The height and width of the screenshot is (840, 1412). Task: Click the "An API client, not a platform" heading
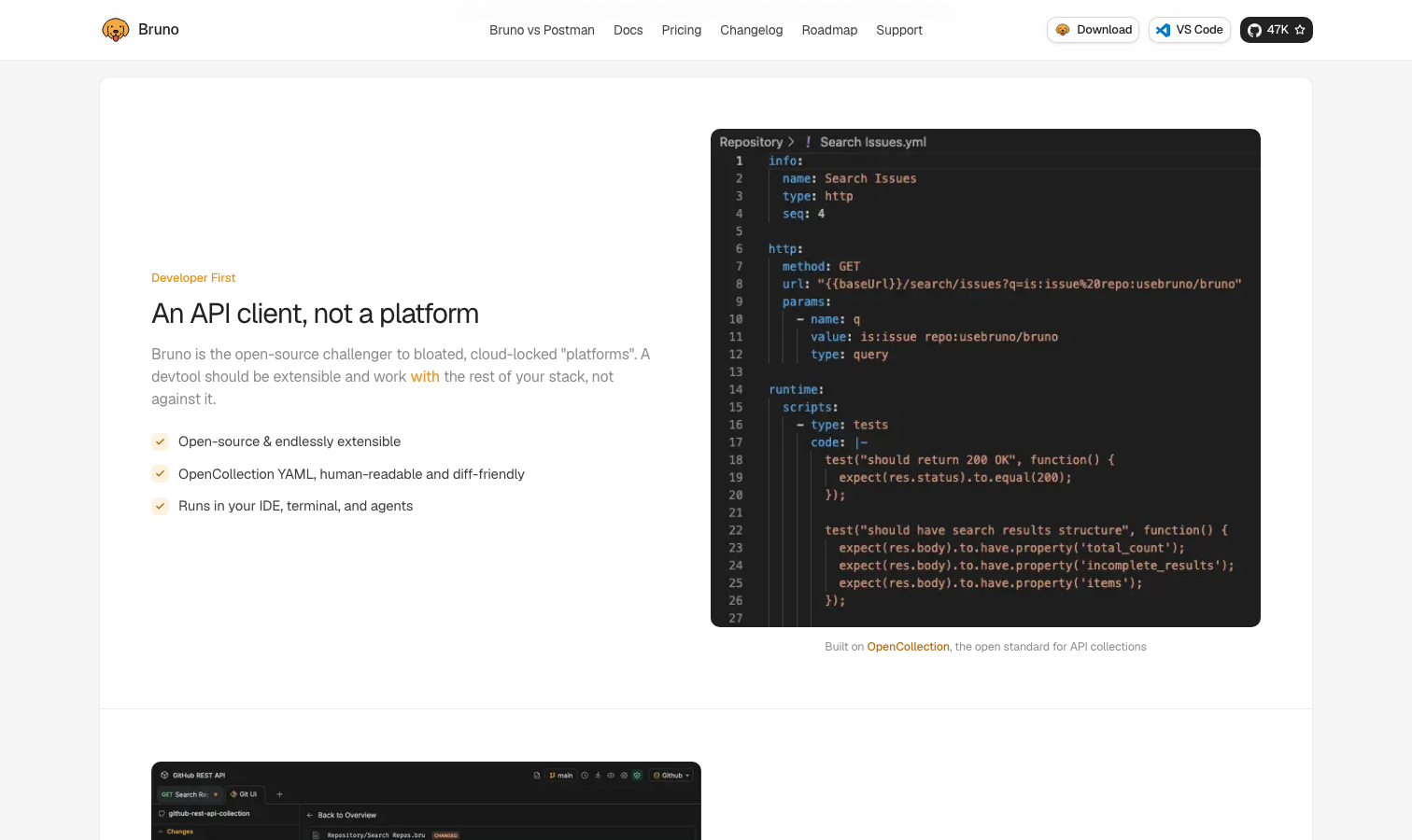pos(315,314)
